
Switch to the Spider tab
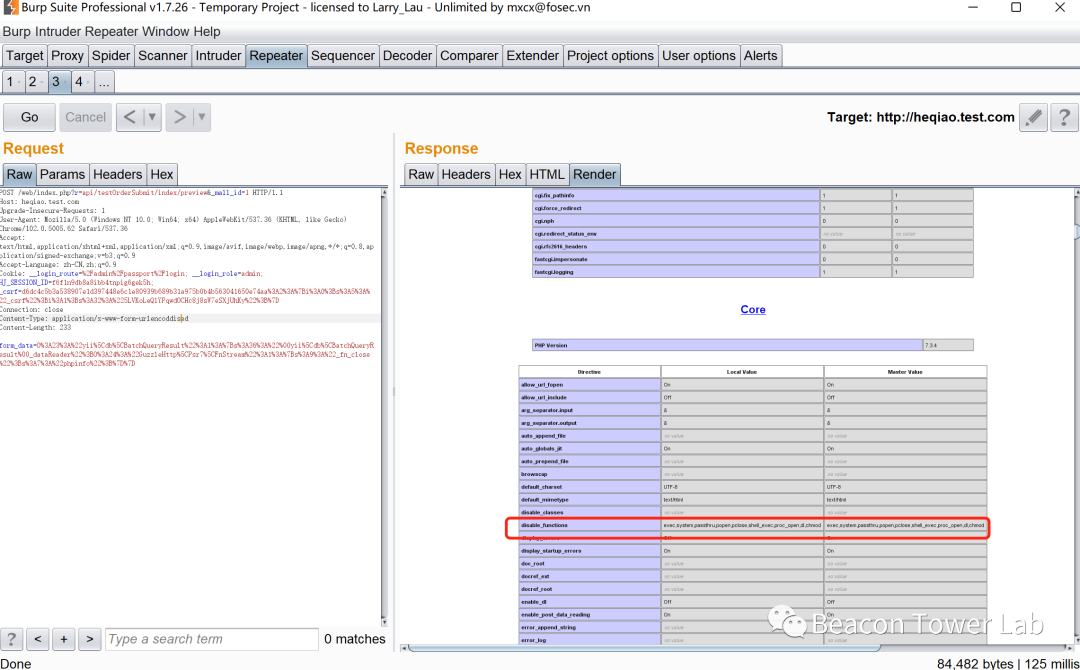111,56
